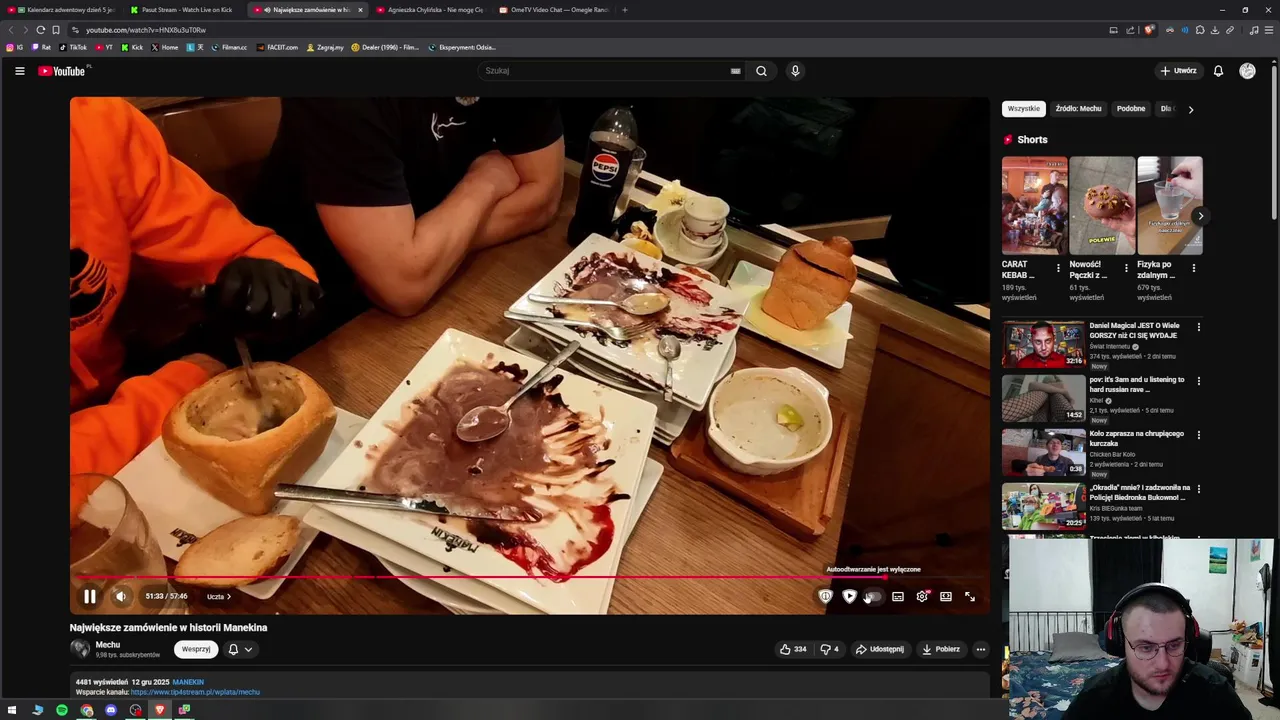
Task: Open the player settings gear
Action: pyautogui.click(x=922, y=596)
